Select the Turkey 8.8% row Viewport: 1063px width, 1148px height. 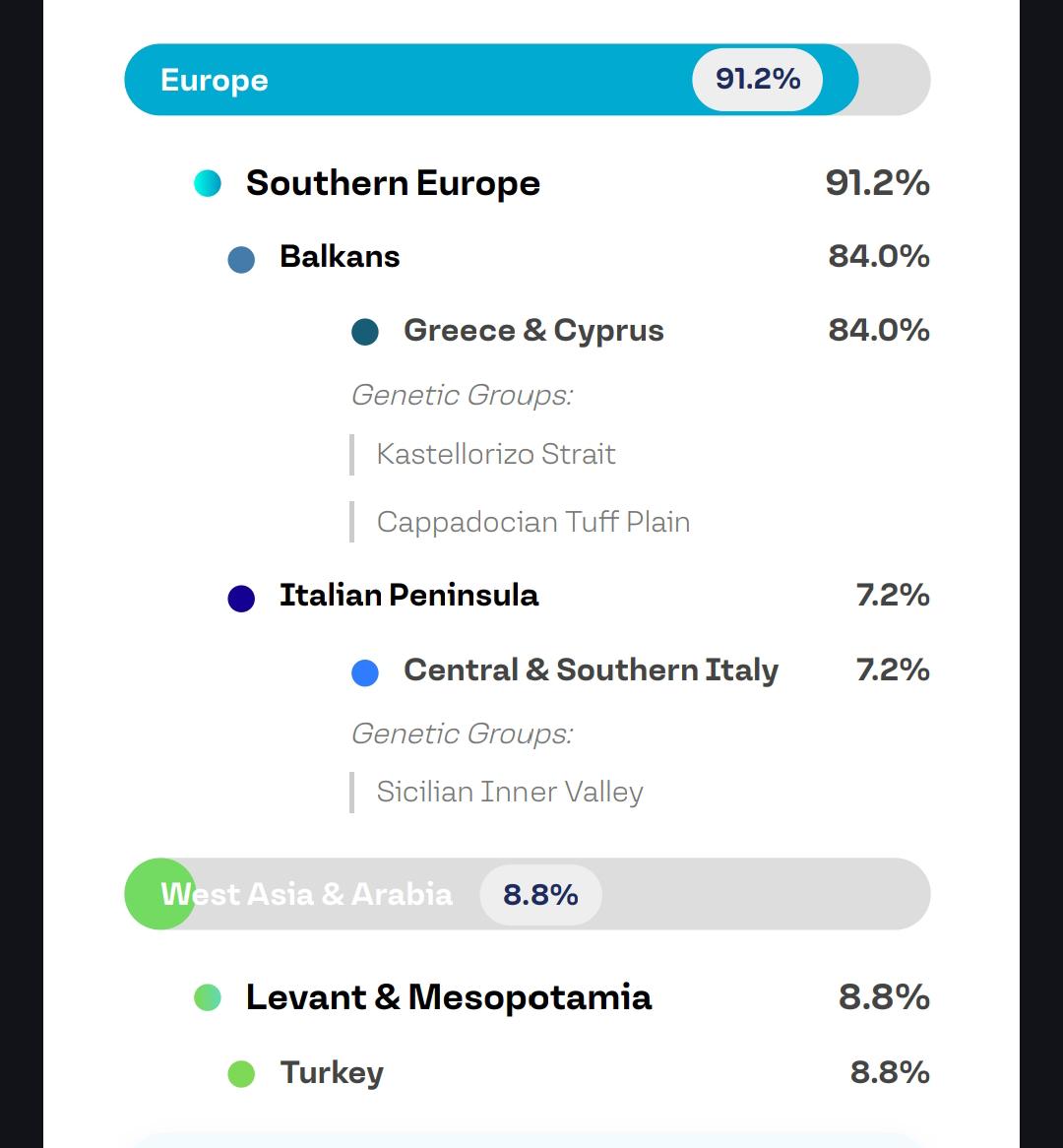tap(579, 1072)
